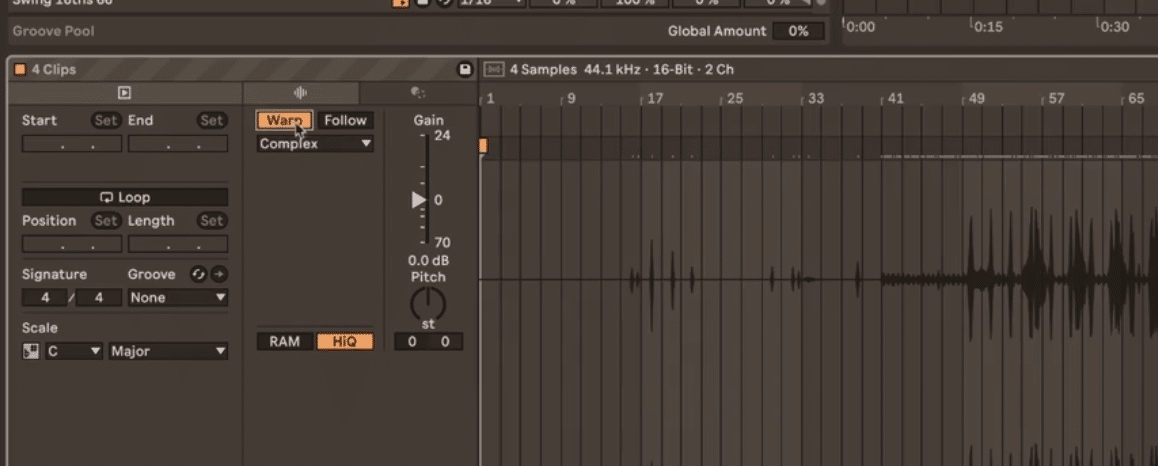
Task: Switch to the audio waveform tab
Action: tap(301, 93)
